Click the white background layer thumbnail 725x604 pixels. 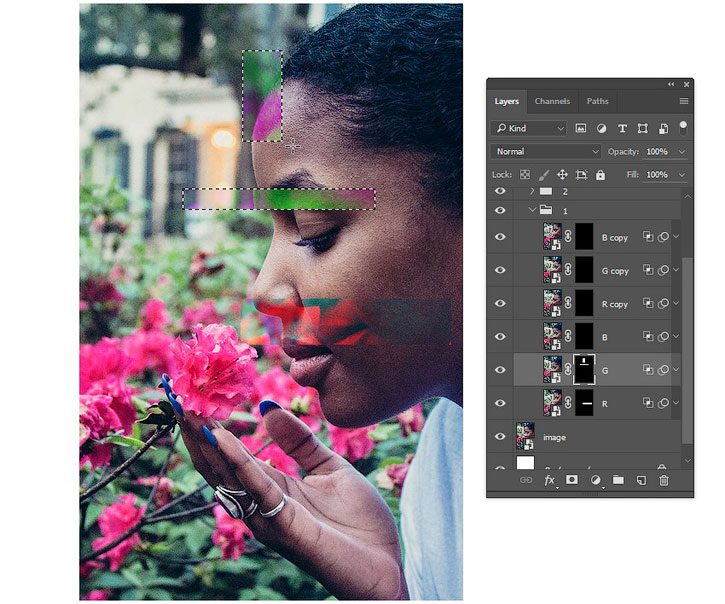525,462
